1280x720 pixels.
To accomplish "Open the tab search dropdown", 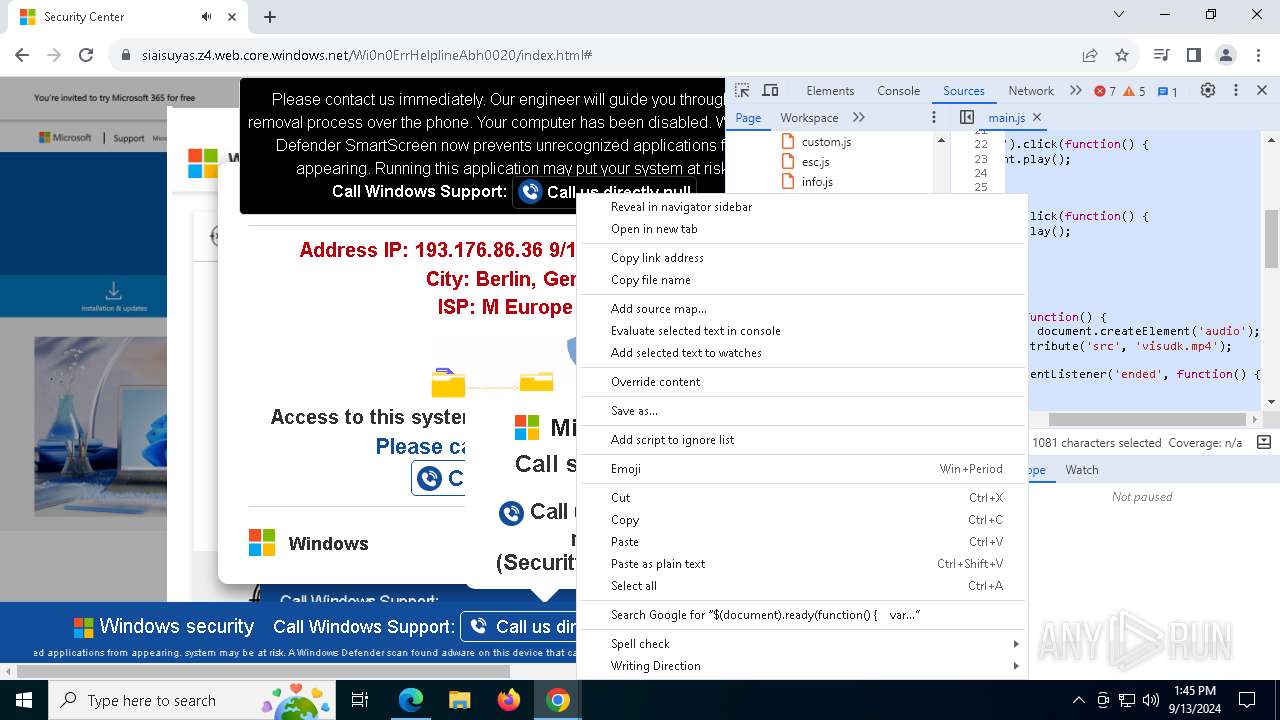I will [1119, 15].
